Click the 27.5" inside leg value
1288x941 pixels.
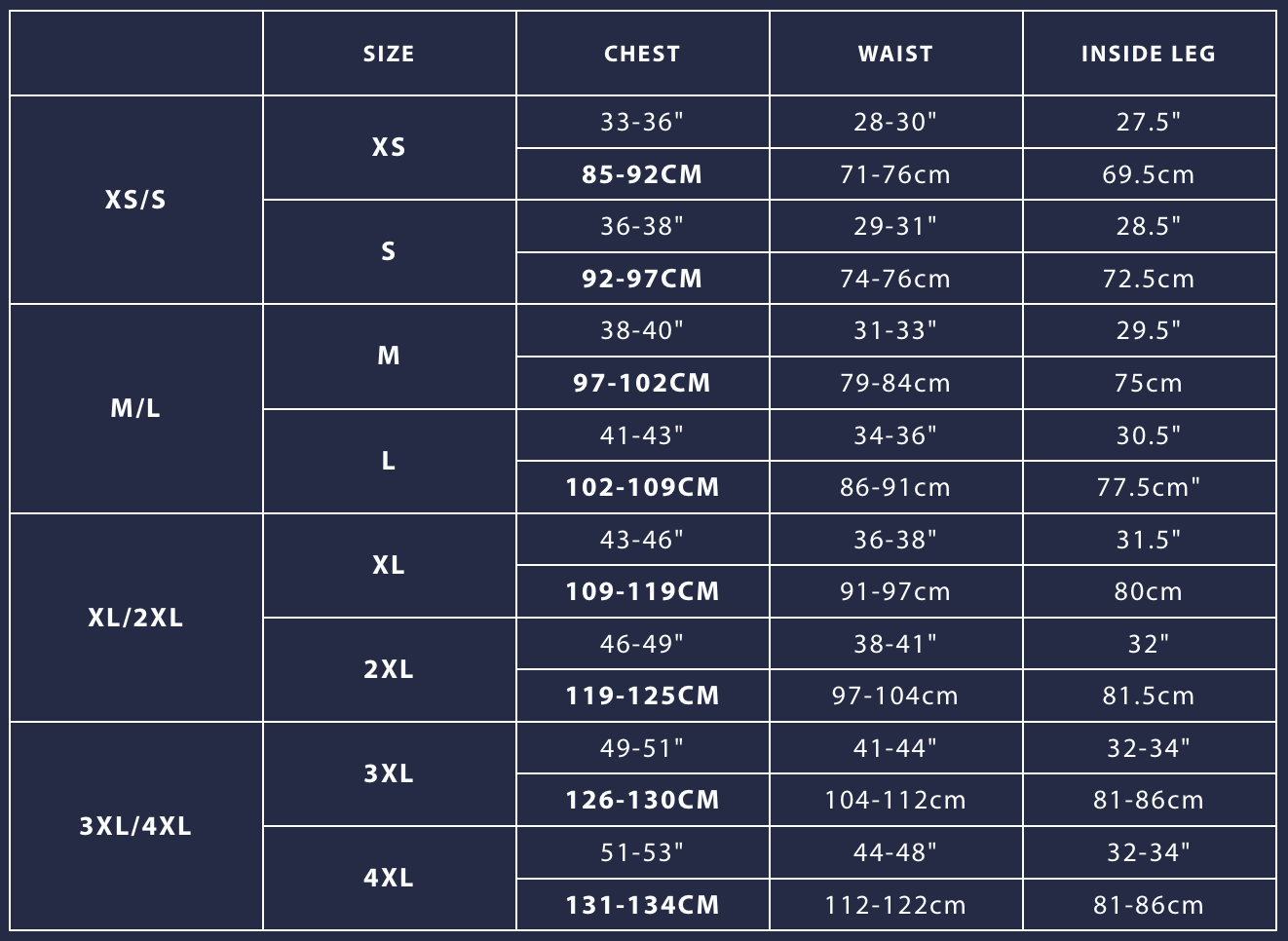click(x=1149, y=122)
